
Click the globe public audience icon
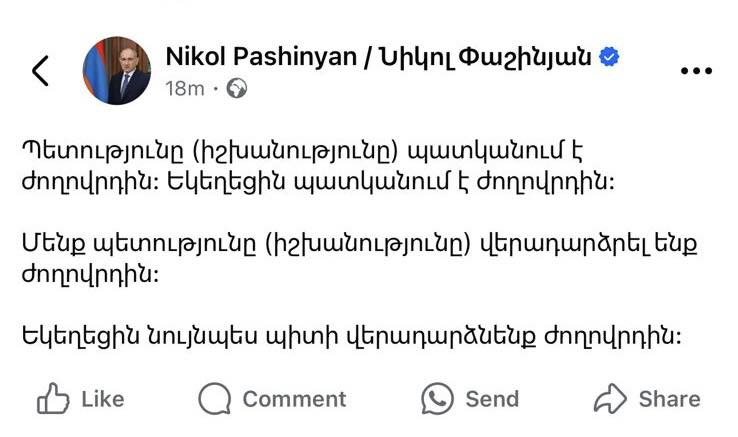[x=236, y=88]
